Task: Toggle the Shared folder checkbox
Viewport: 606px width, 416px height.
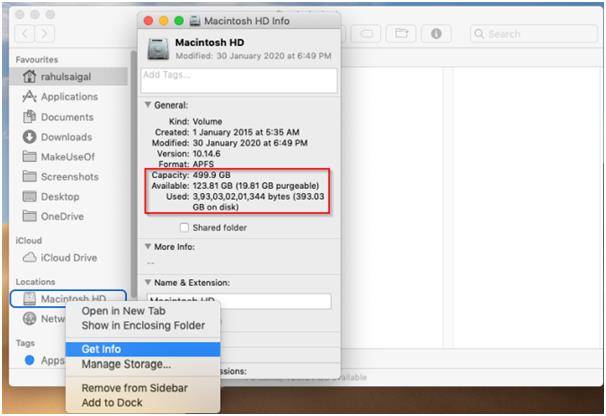Action: [184, 228]
